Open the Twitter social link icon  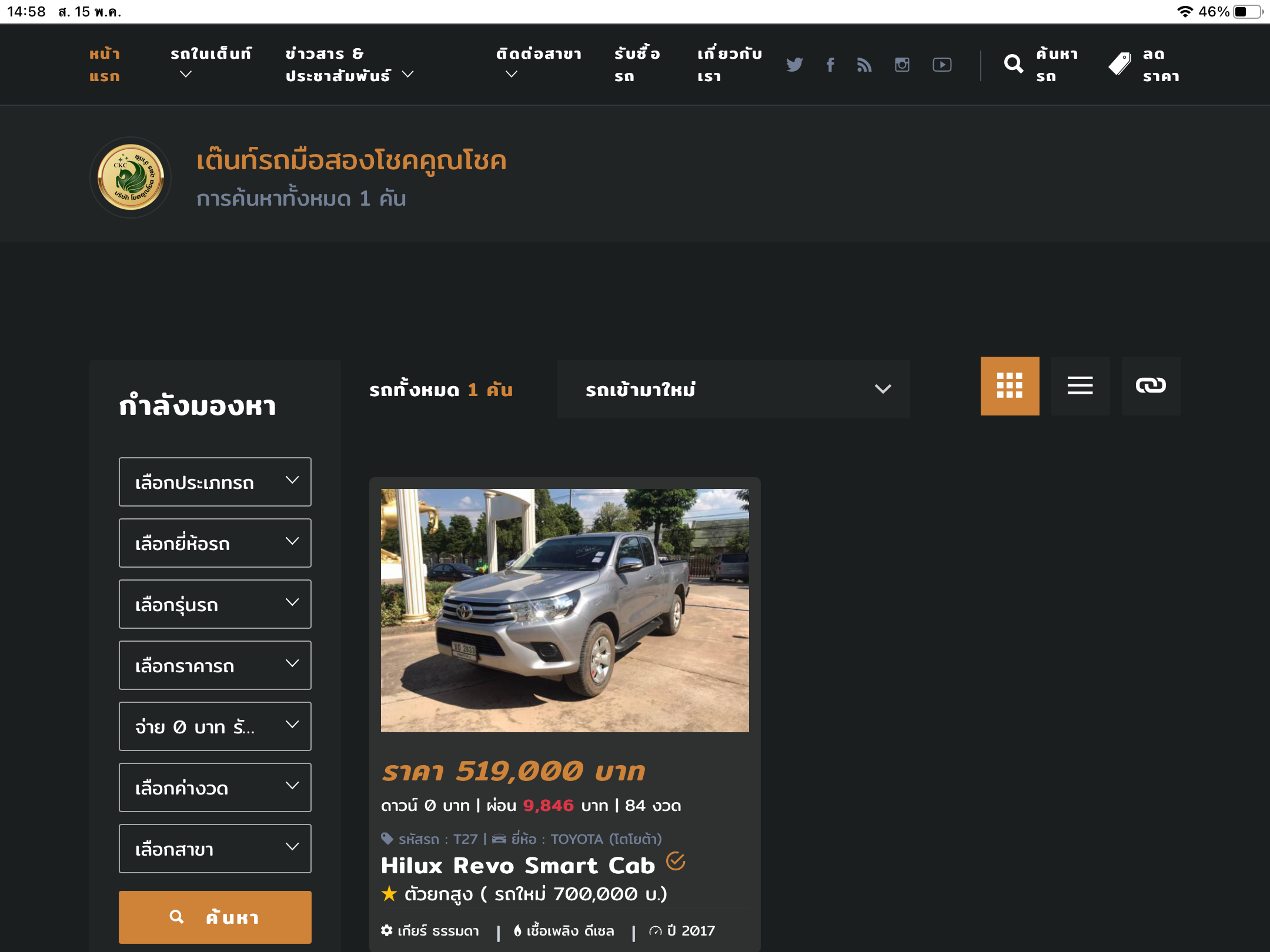click(794, 65)
